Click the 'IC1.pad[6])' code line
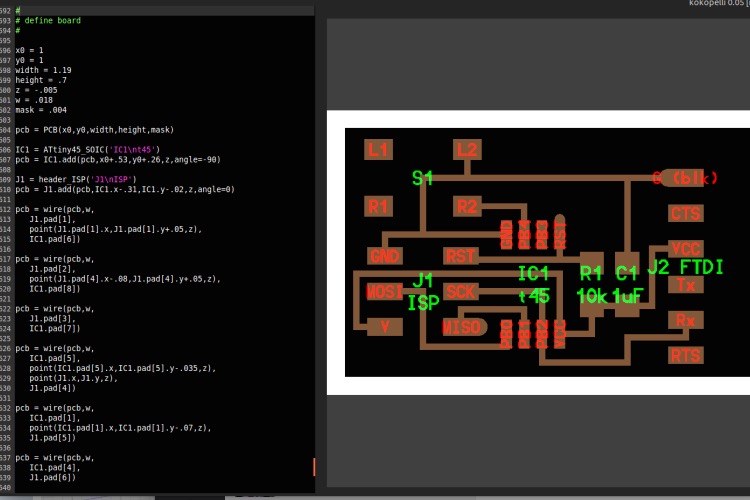This screenshot has height=500, width=750. 55,239
